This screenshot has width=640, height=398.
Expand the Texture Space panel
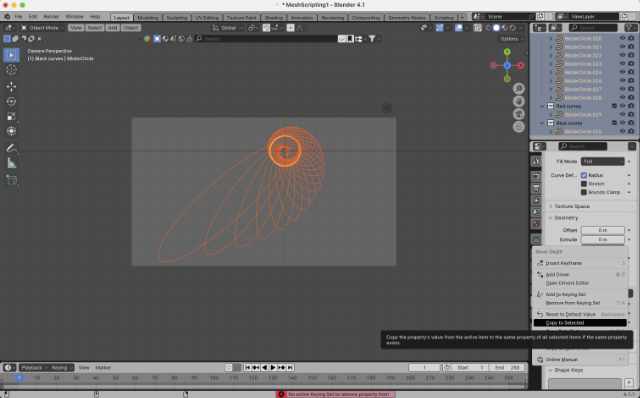(572, 207)
